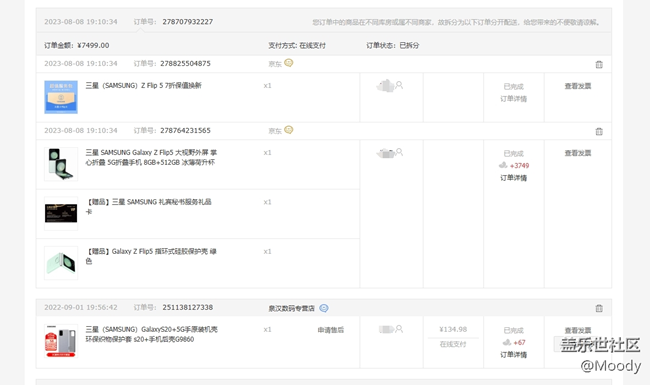The height and width of the screenshot is (385, 650).
Task: Click recipient person icon in Galaxy Z Flip5 phone row
Action: [399, 152]
